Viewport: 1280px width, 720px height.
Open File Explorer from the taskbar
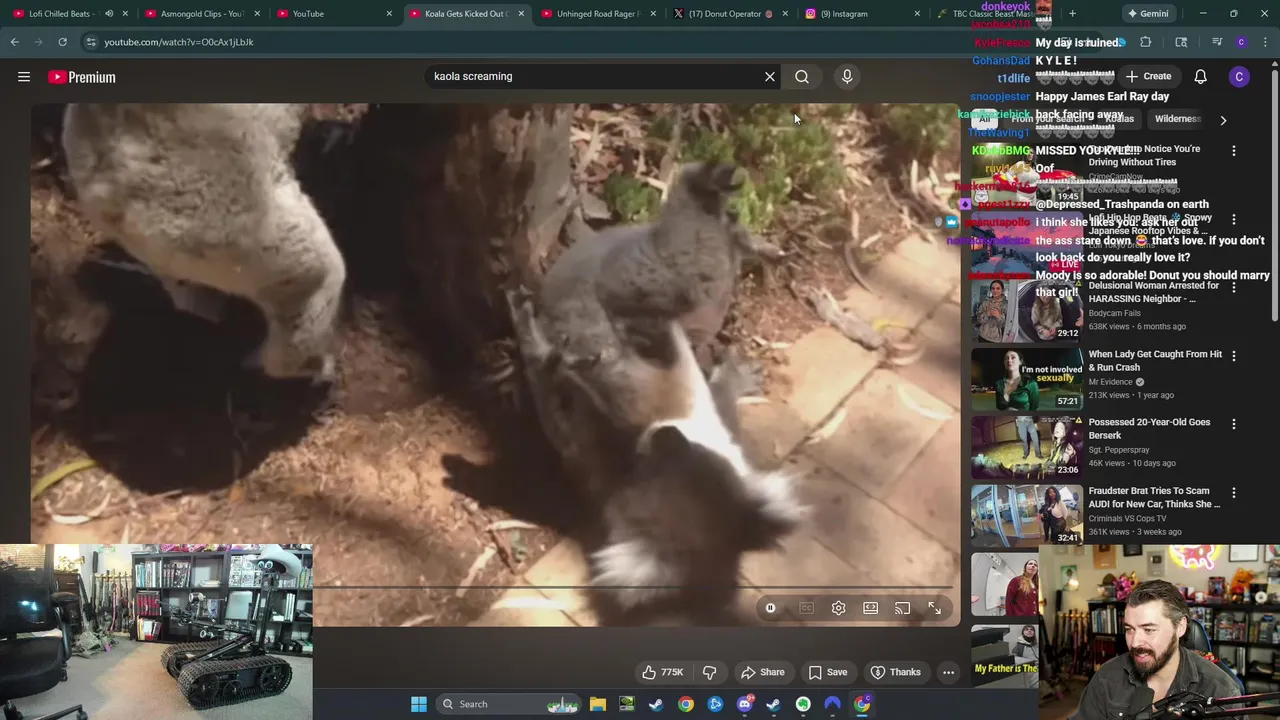597,704
